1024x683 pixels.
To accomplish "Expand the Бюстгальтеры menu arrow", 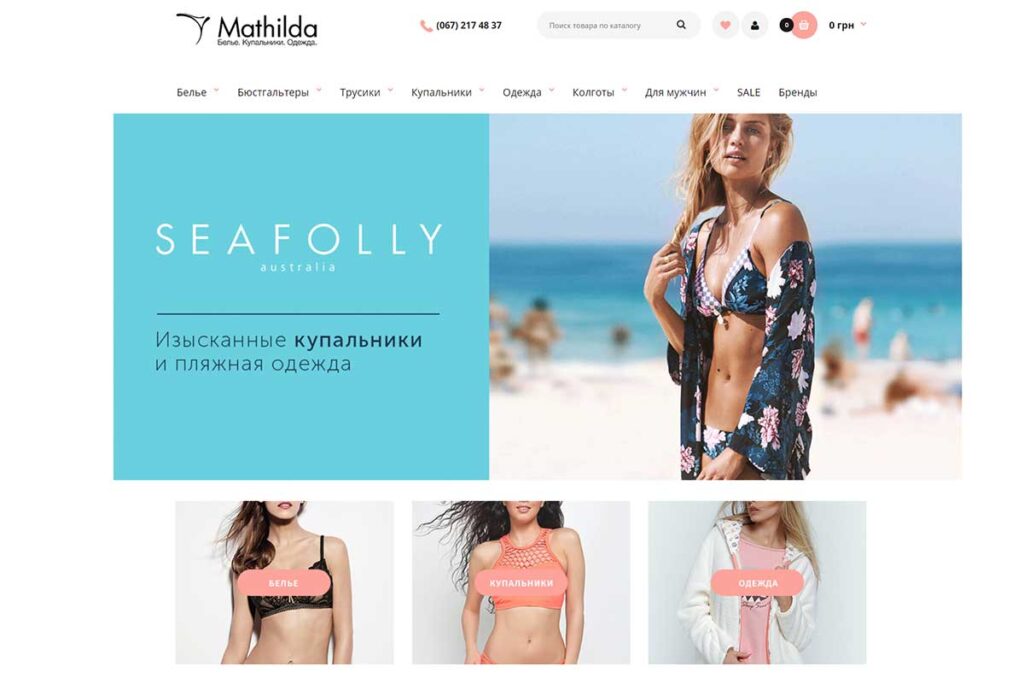I will 319,90.
